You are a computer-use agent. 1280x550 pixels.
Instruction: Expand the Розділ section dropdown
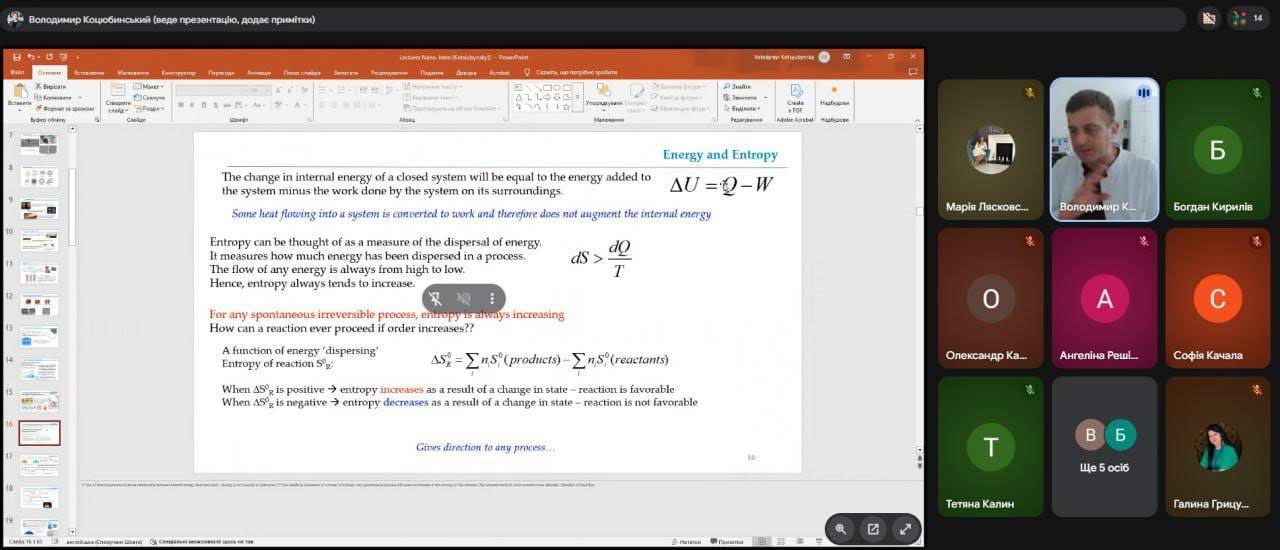[x=149, y=108]
